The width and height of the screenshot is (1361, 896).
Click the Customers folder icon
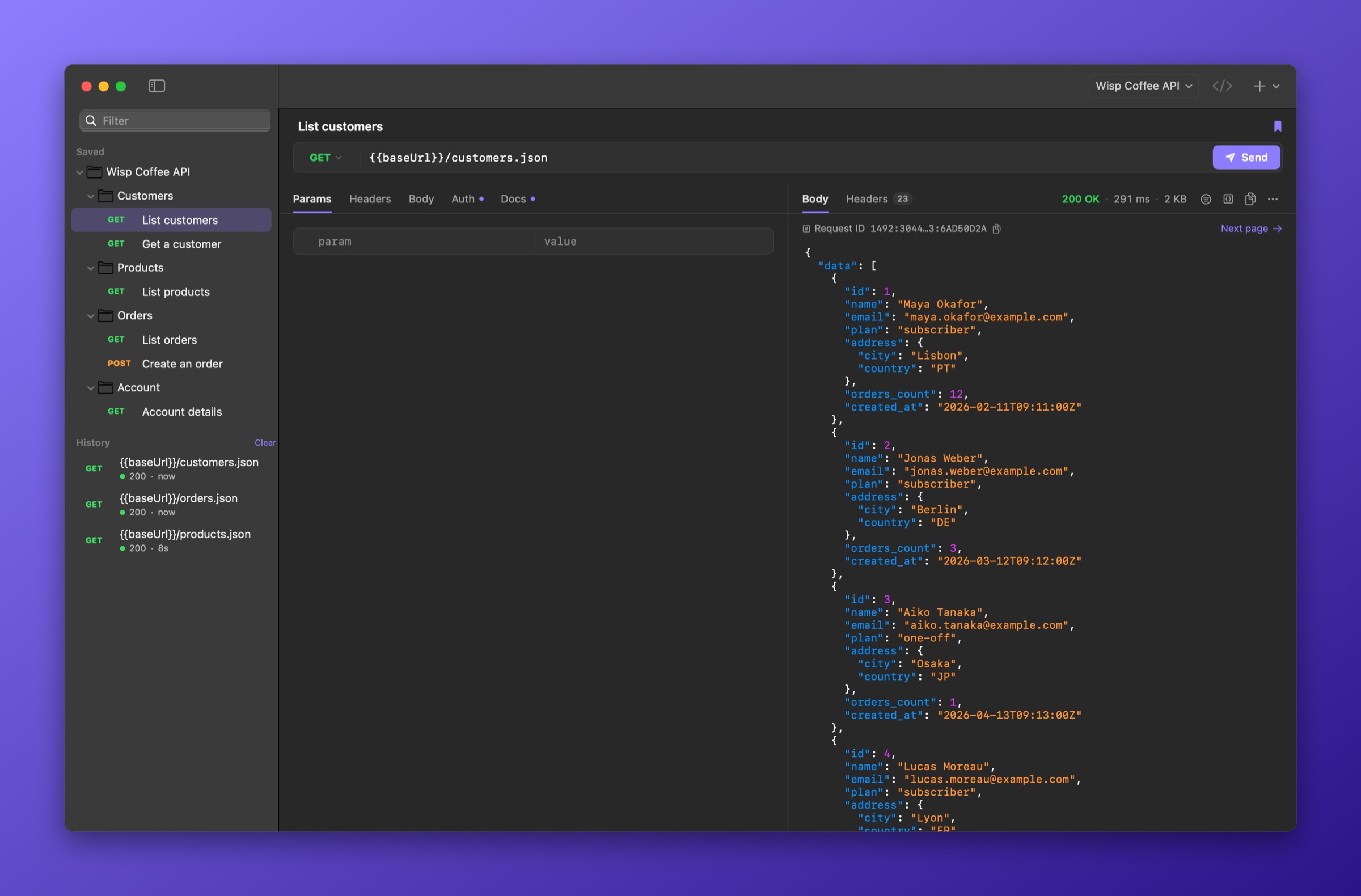coord(105,196)
